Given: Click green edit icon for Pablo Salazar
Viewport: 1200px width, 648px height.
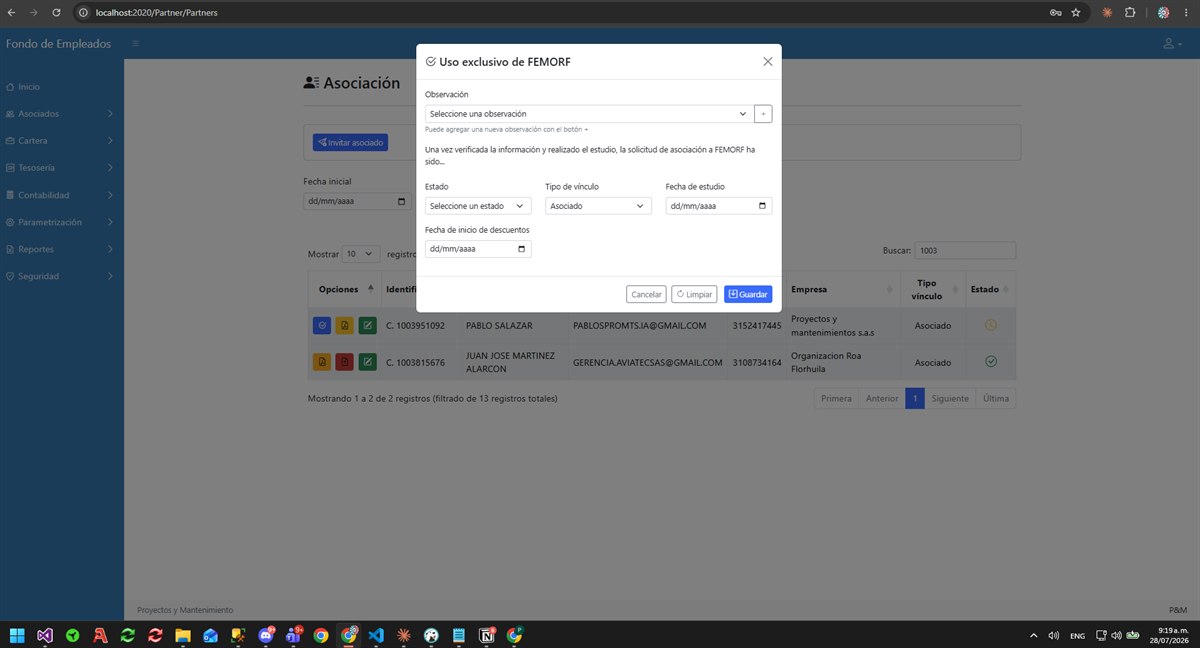Looking at the screenshot, I should [x=367, y=326].
